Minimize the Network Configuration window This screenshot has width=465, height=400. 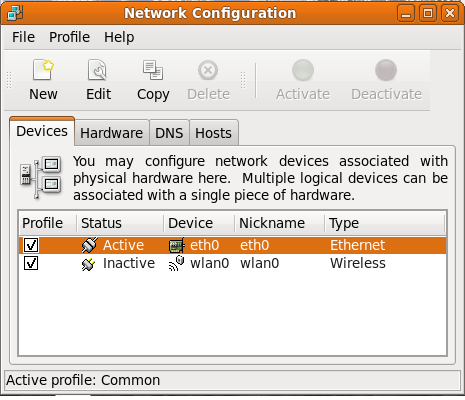click(406, 13)
